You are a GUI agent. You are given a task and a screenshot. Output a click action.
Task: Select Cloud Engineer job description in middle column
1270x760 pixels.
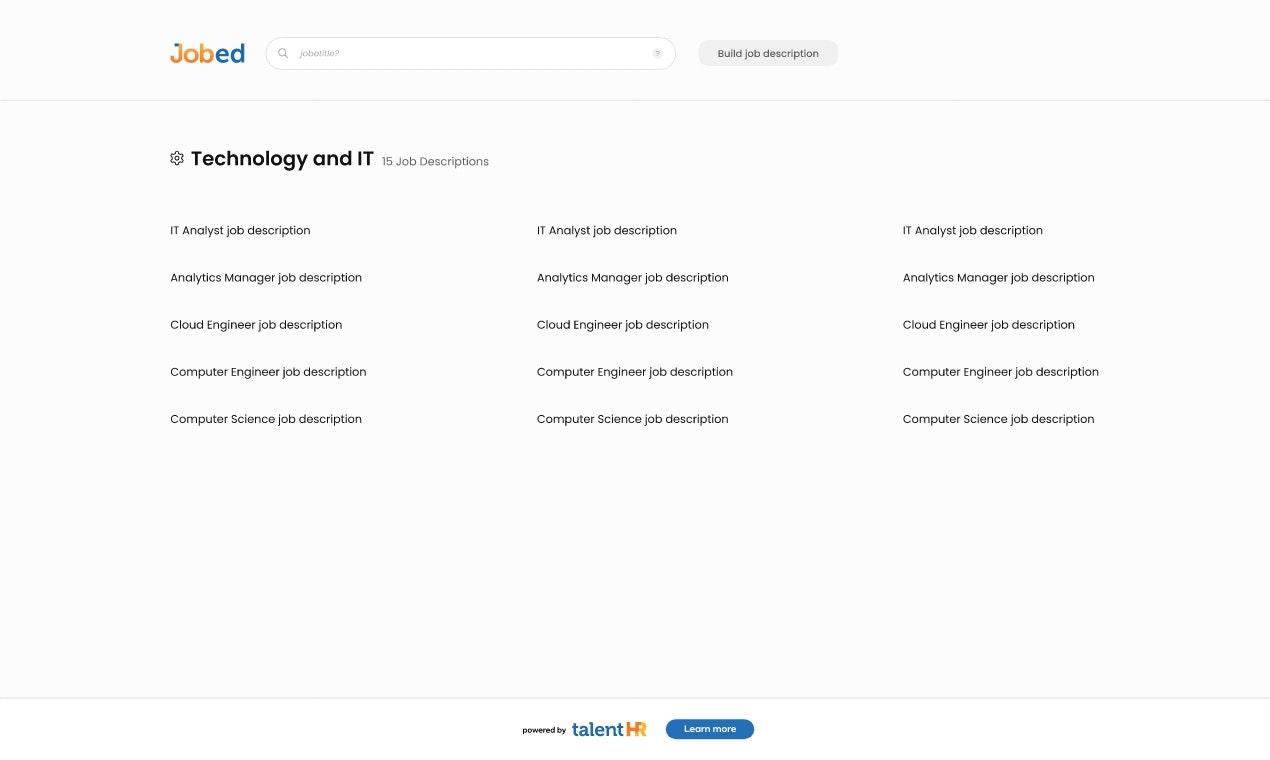tap(622, 325)
